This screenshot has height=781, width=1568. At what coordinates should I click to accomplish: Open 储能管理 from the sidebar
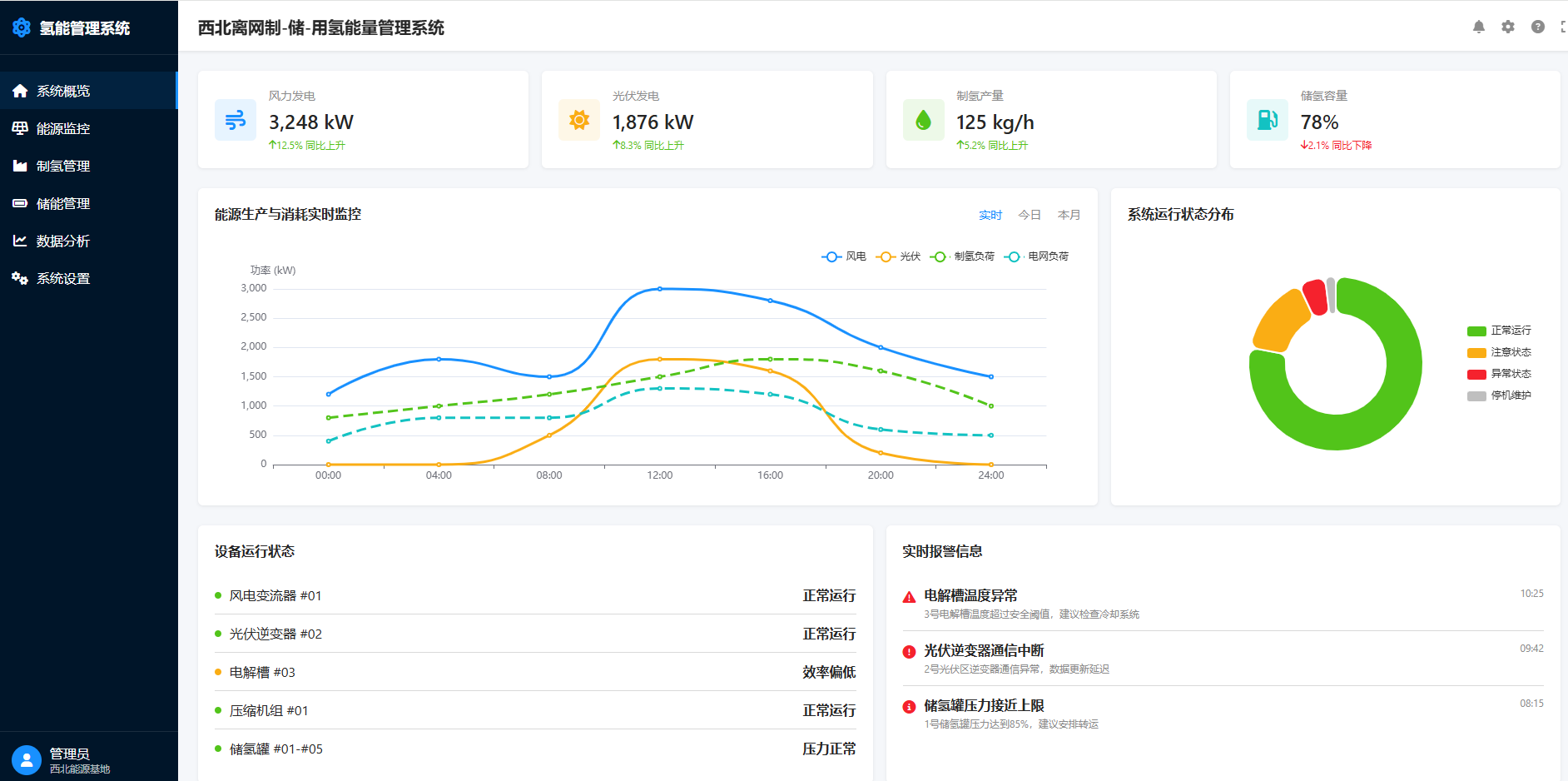[x=62, y=202]
